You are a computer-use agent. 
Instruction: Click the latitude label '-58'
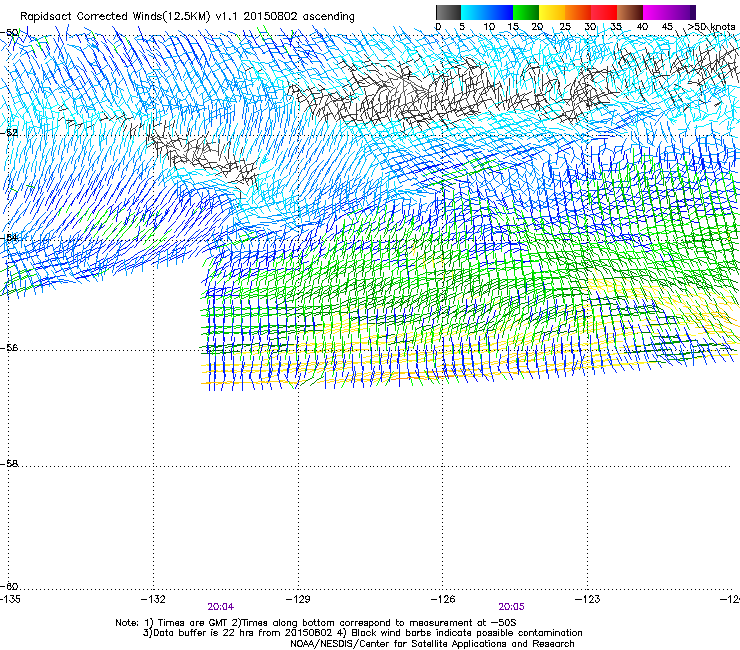[x=9, y=464]
